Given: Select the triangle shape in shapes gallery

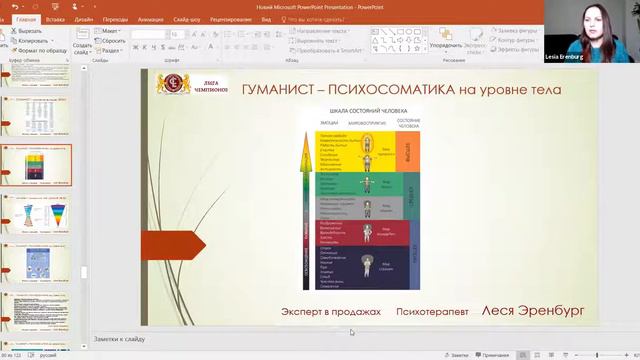Looking at the screenshot, I should (x=375, y=40).
